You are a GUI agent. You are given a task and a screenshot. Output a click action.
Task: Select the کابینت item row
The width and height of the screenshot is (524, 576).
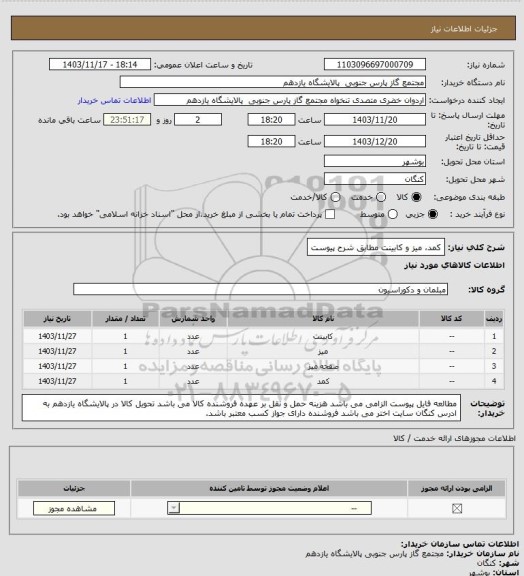click(x=263, y=336)
